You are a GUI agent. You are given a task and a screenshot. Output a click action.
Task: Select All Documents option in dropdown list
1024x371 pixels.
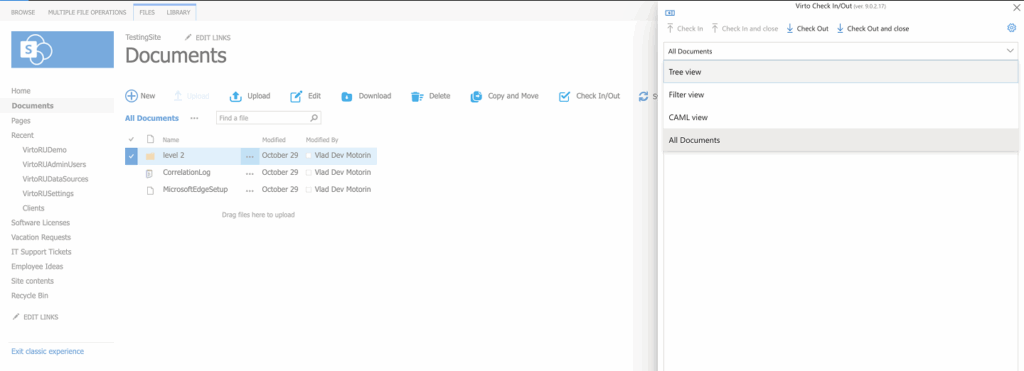(841, 140)
